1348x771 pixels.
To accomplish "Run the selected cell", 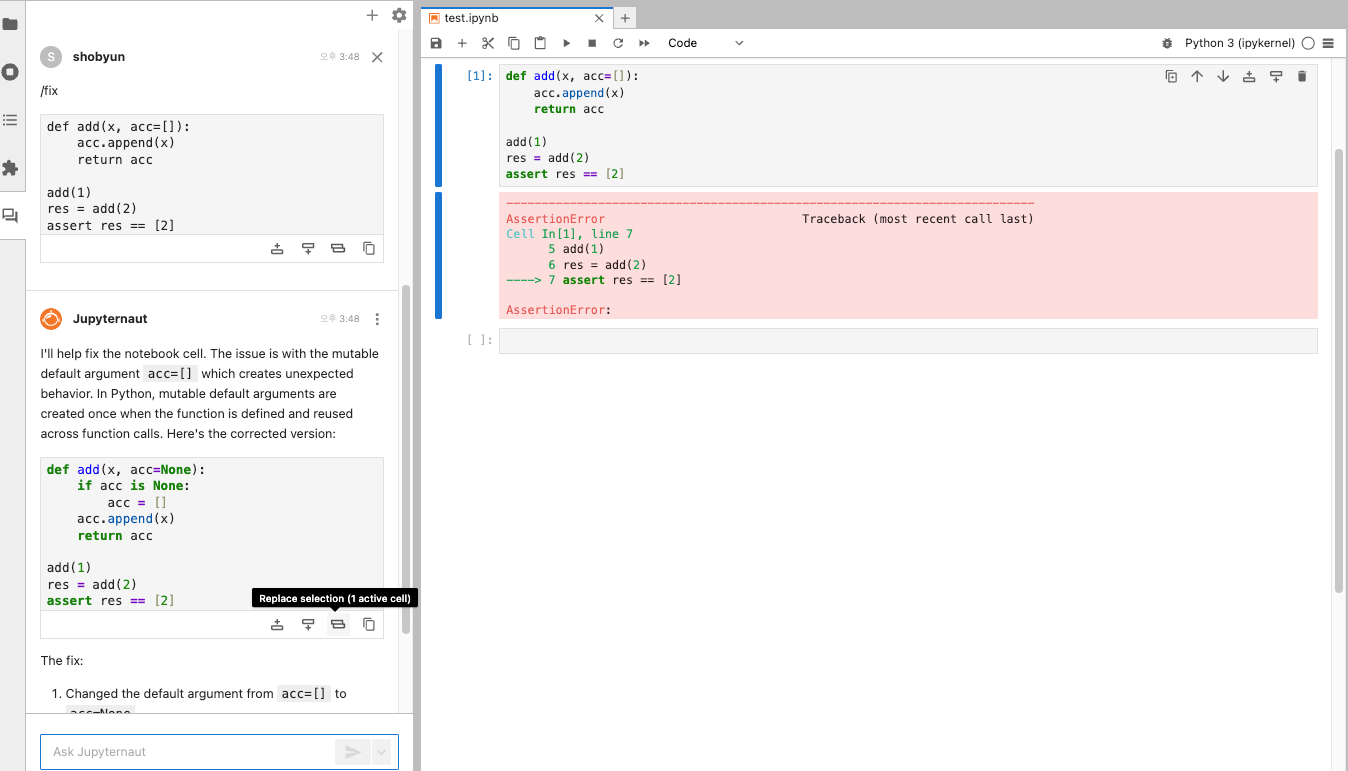I will [566, 43].
